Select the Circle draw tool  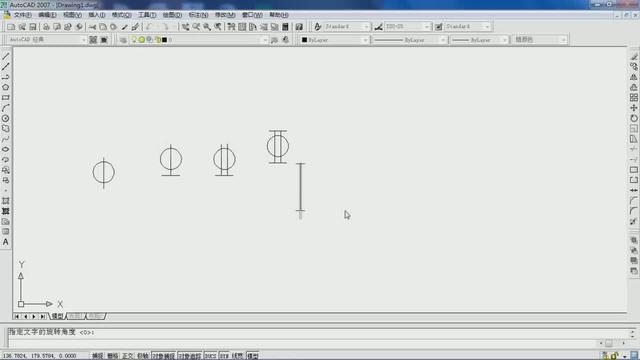(6, 118)
